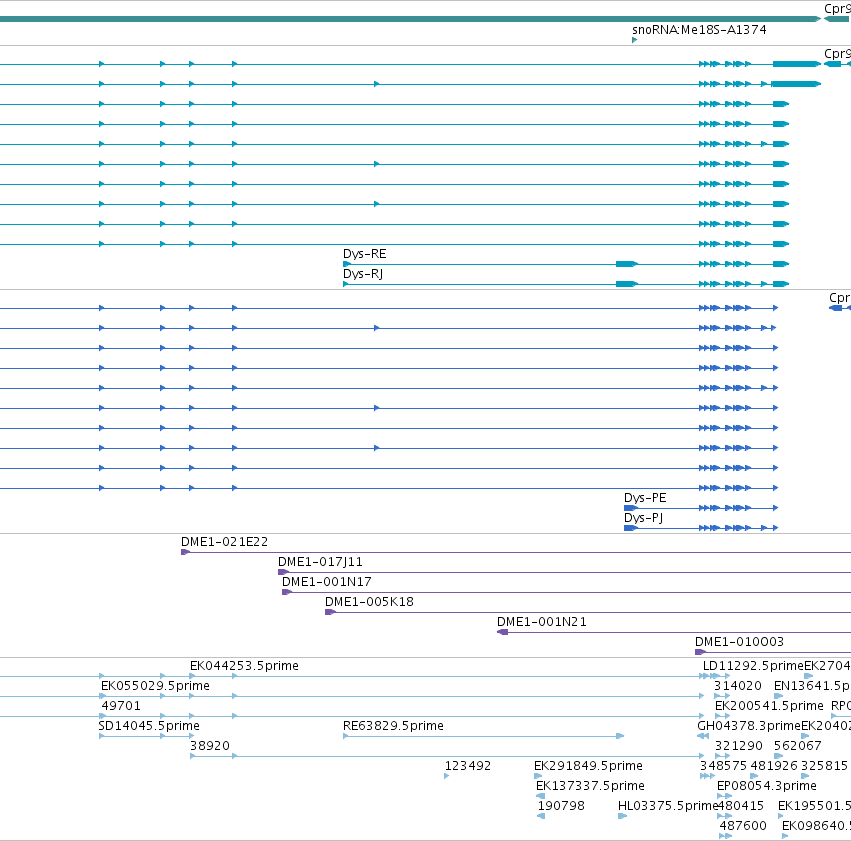Image resolution: width=851 pixels, height=841 pixels.
Task: Select the snoRNA:Me18S-A1374 gene label
Action: tap(699, 30)
